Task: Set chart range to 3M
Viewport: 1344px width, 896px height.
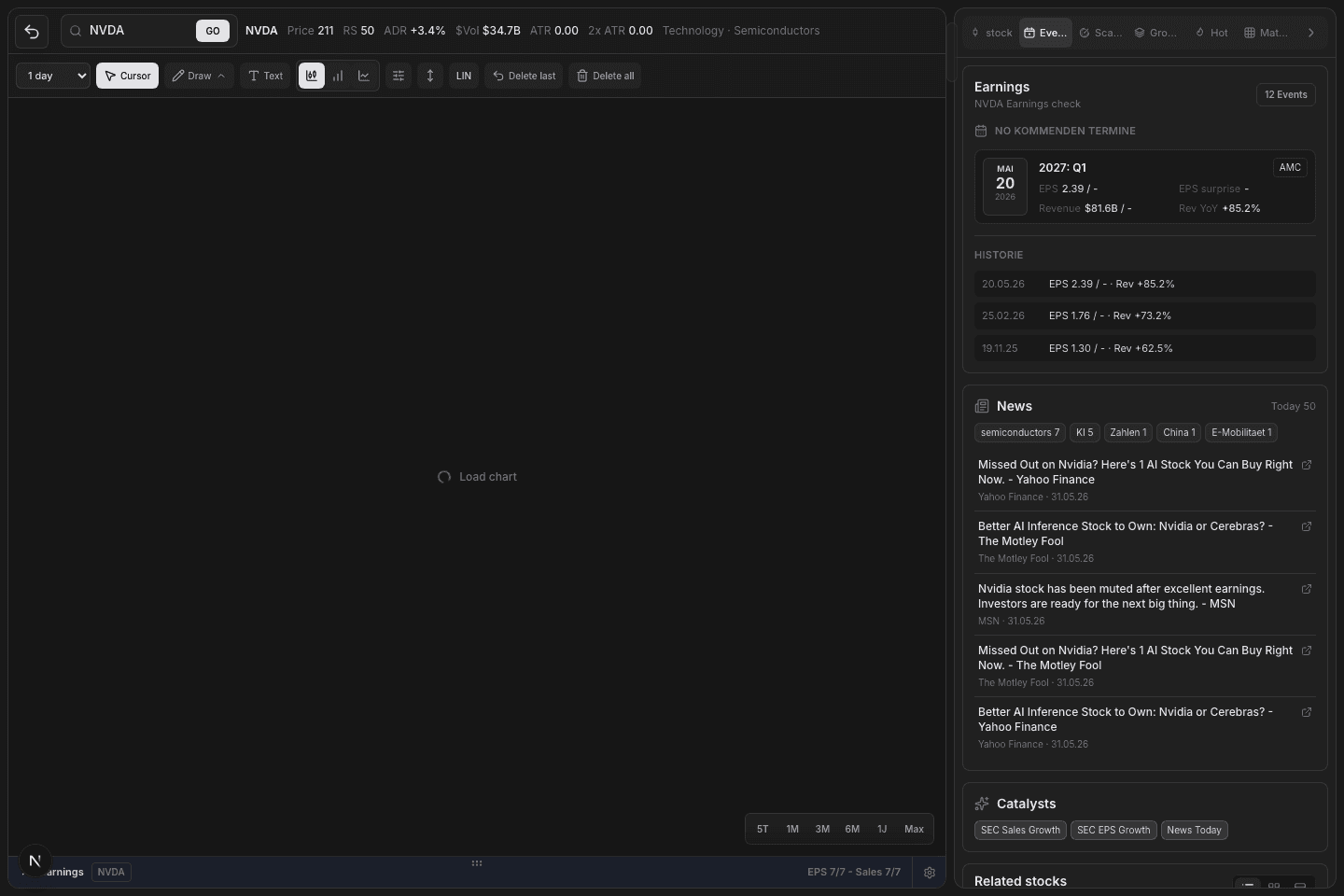Action: click(x=822, y=829)
